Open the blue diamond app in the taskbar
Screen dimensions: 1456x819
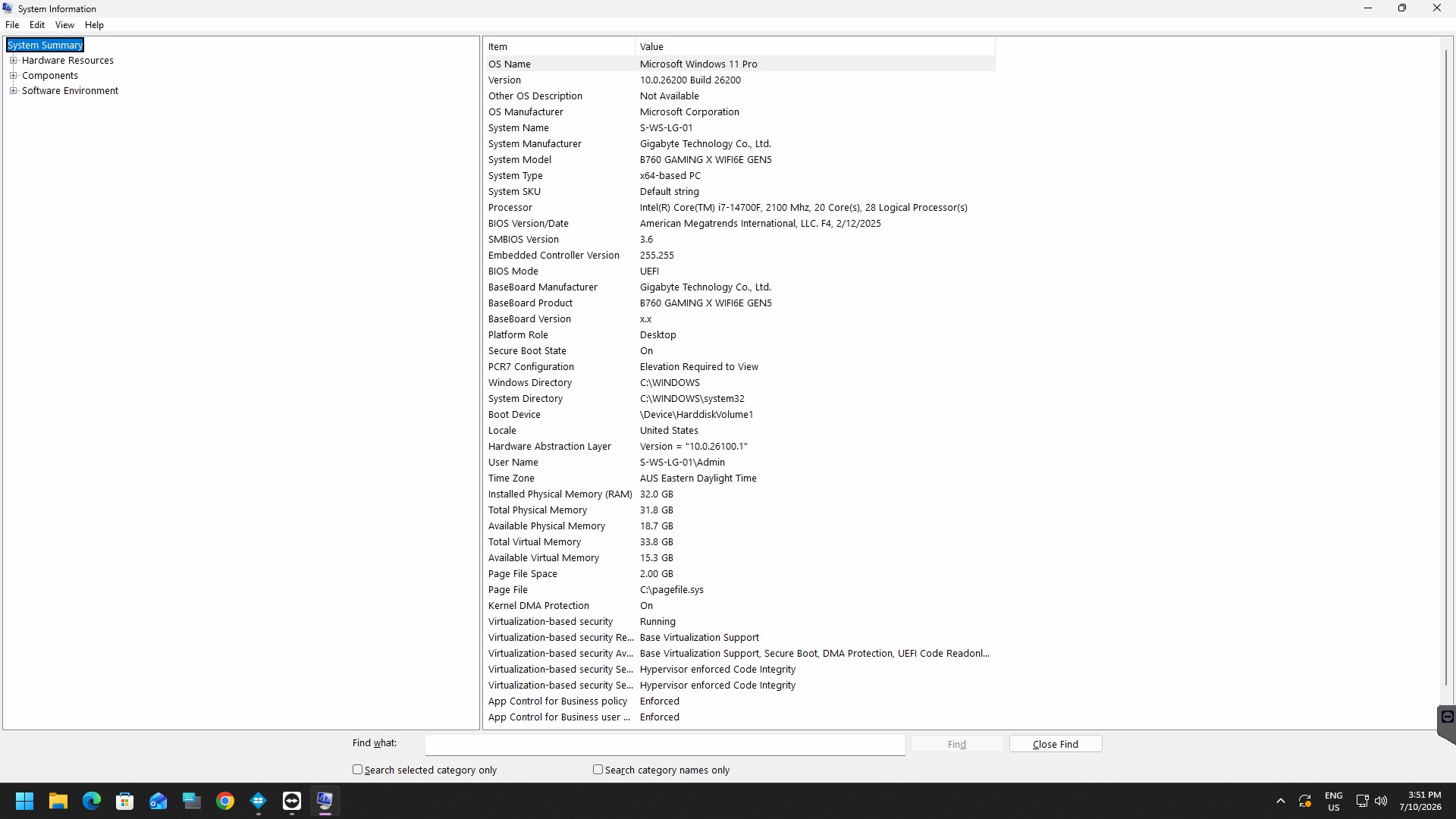(x=259, y=801)
